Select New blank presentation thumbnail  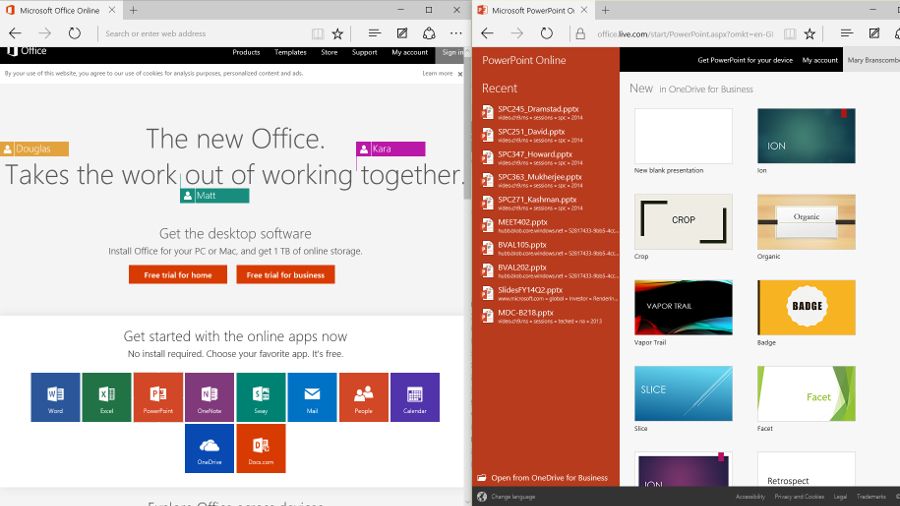tap(683, 136)
